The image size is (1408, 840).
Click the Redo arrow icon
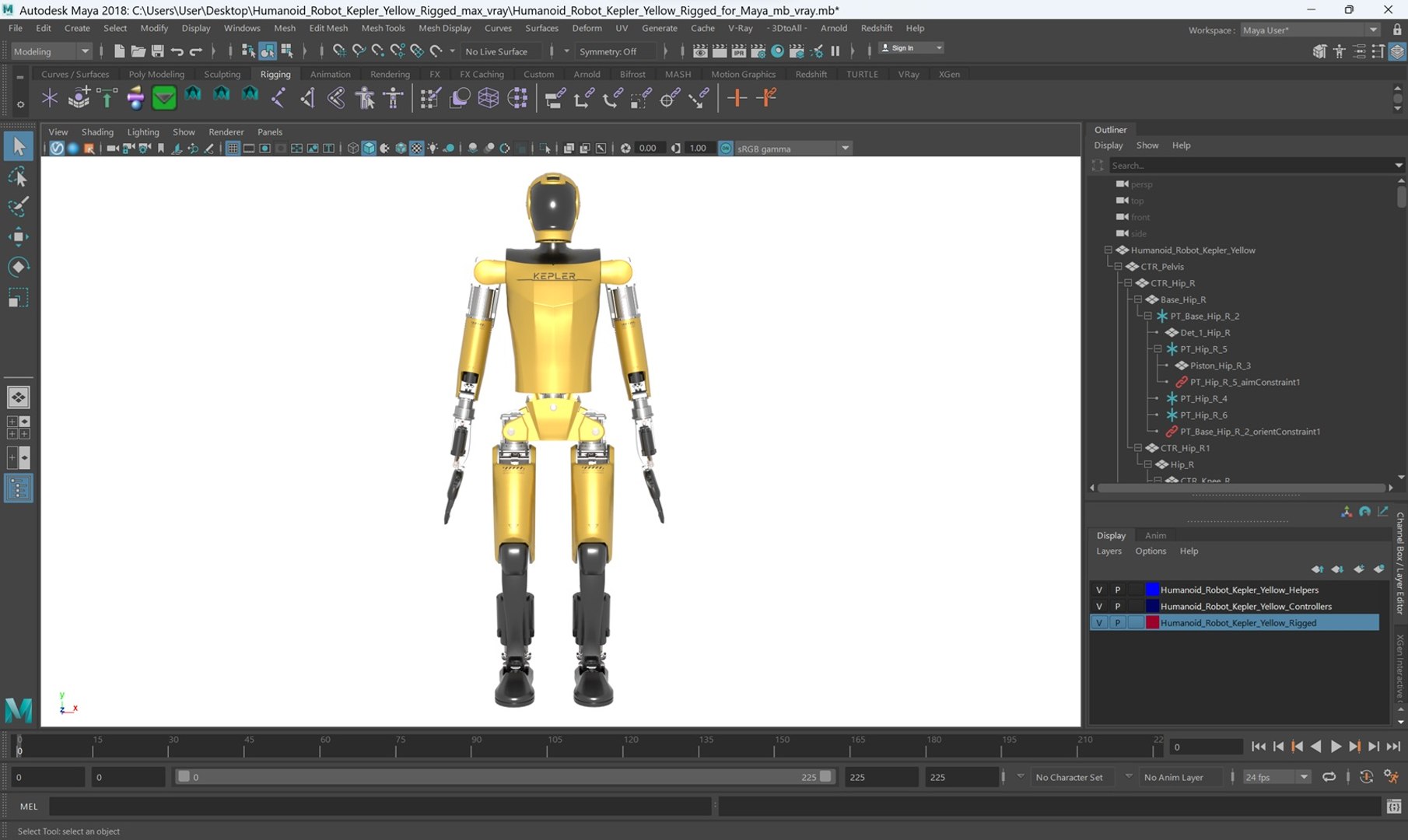[x=196, y=51]
